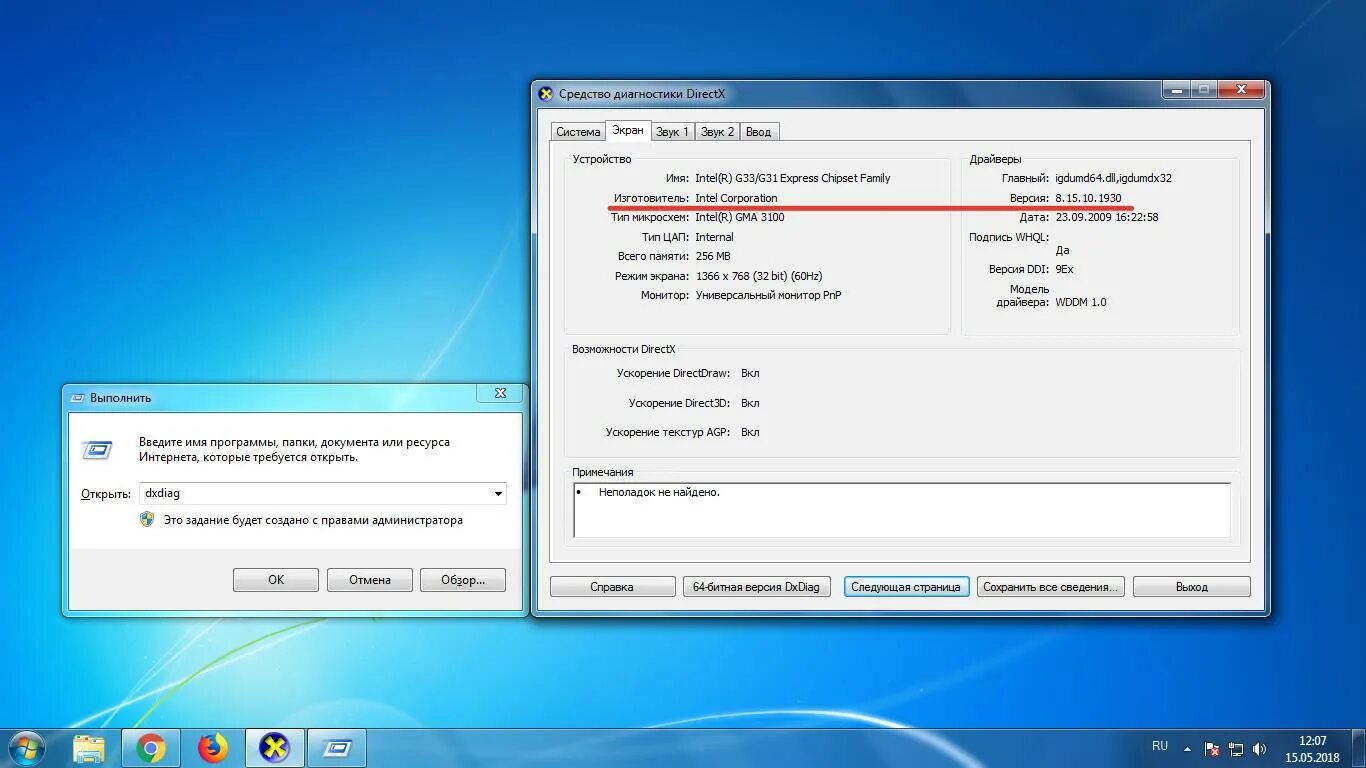Switch to the Ввод tab
Image resolution: width=1366 pixels, height=768 pixels.
coord(758,131)
